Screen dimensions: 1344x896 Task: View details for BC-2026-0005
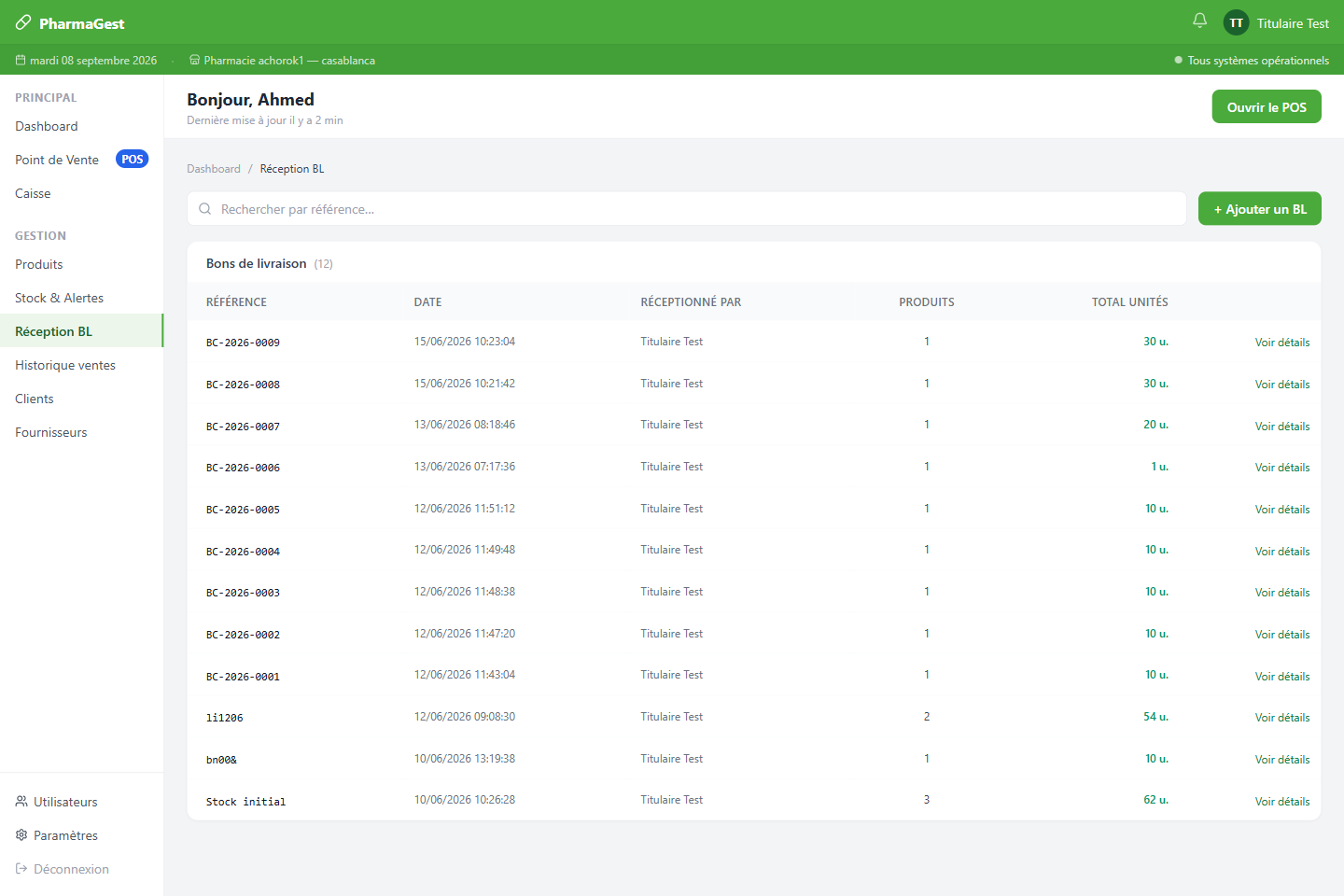coord(1282,510)
